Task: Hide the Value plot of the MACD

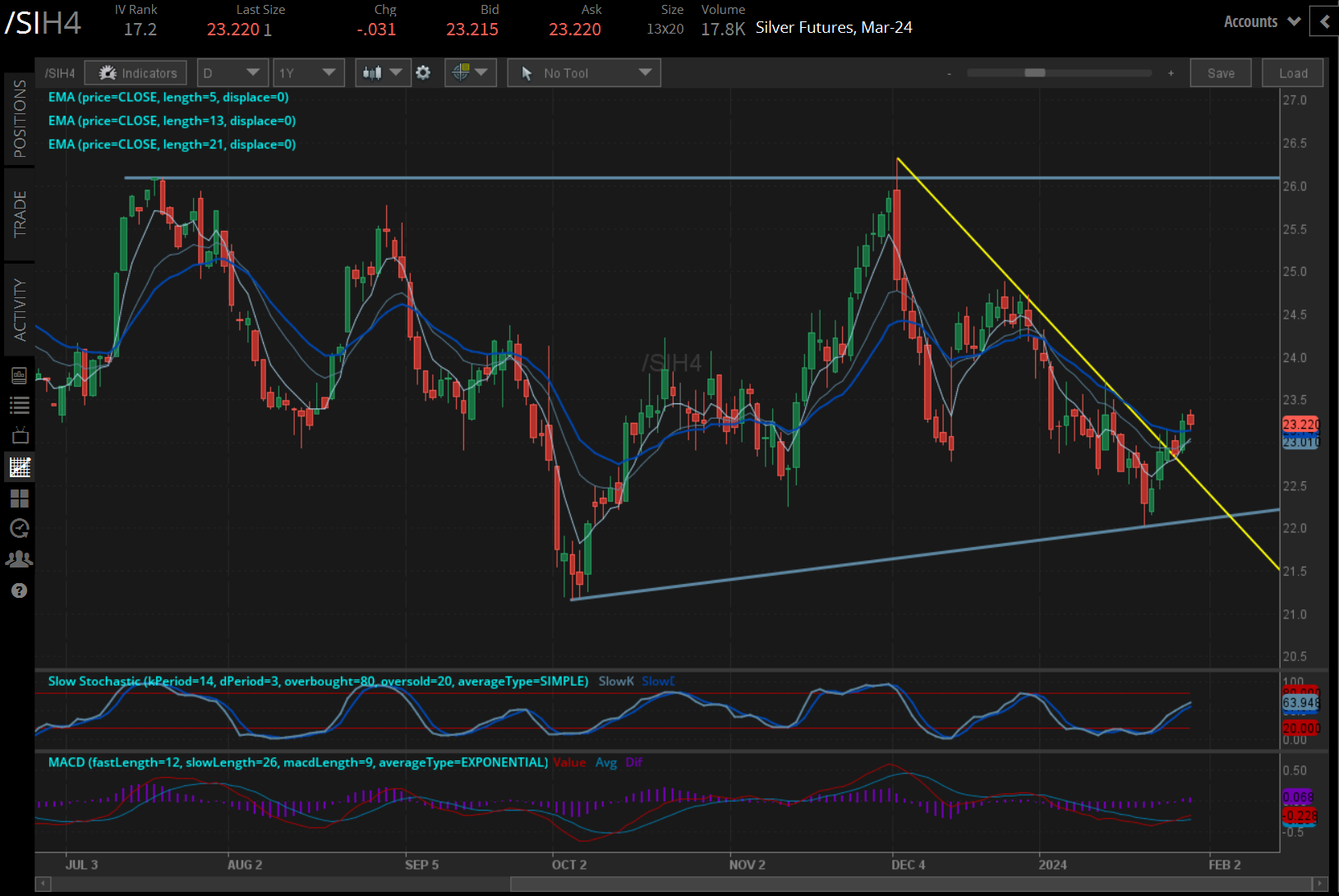Action: 569,762
